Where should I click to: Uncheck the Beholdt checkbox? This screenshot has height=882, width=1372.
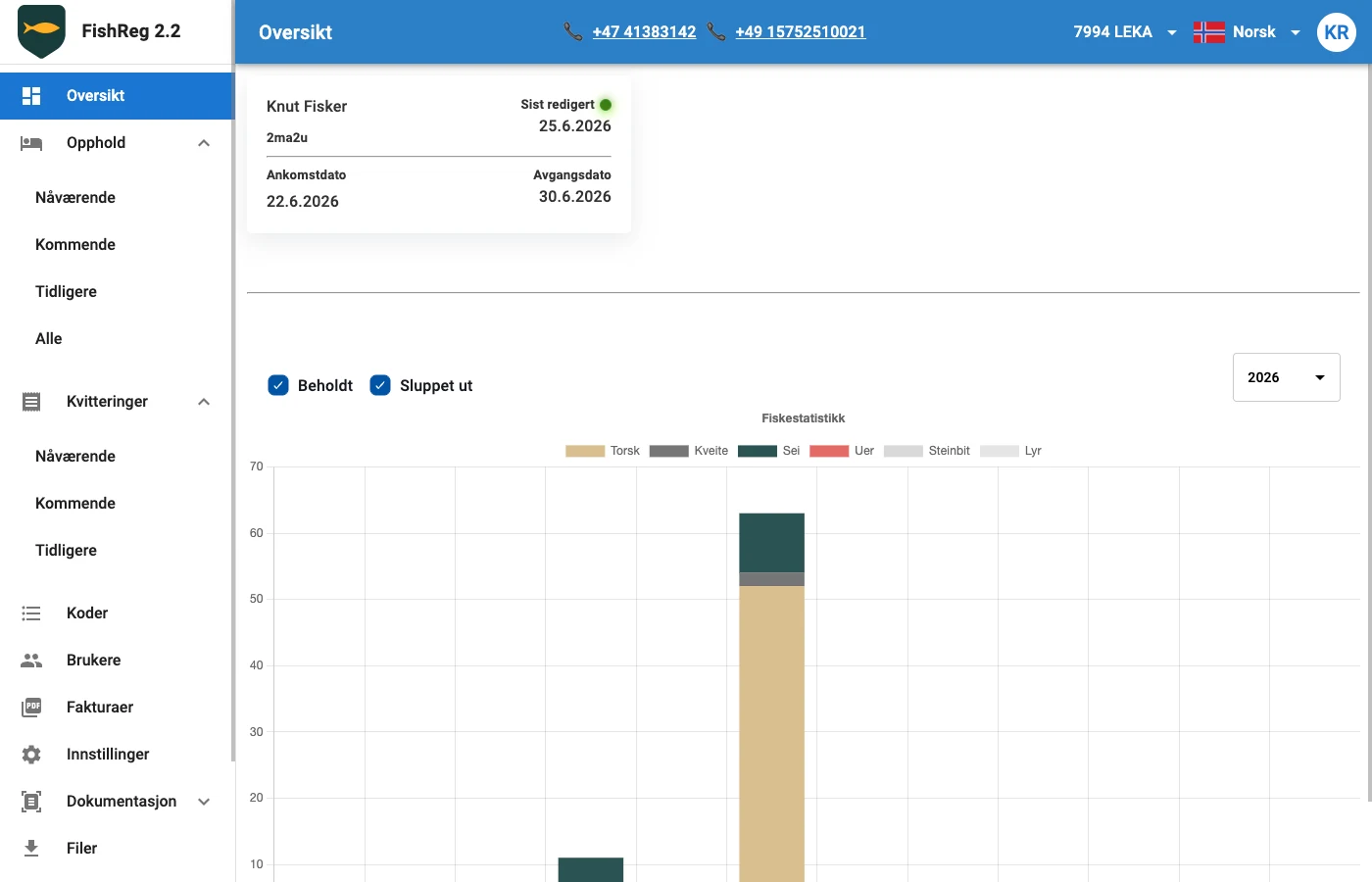[278, 385]
